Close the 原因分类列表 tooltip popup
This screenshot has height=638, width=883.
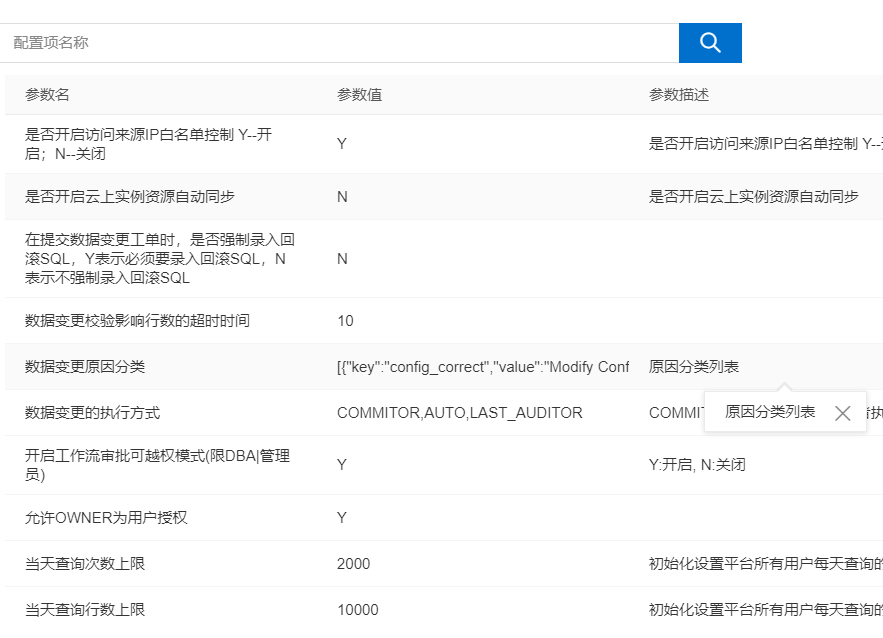coord(842,413)
